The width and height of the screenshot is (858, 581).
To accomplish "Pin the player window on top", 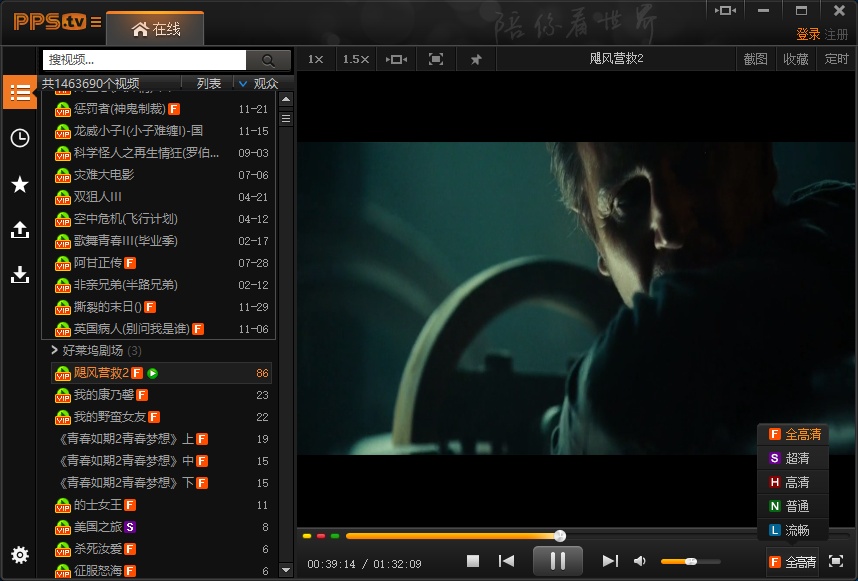I will coord(476,59).
